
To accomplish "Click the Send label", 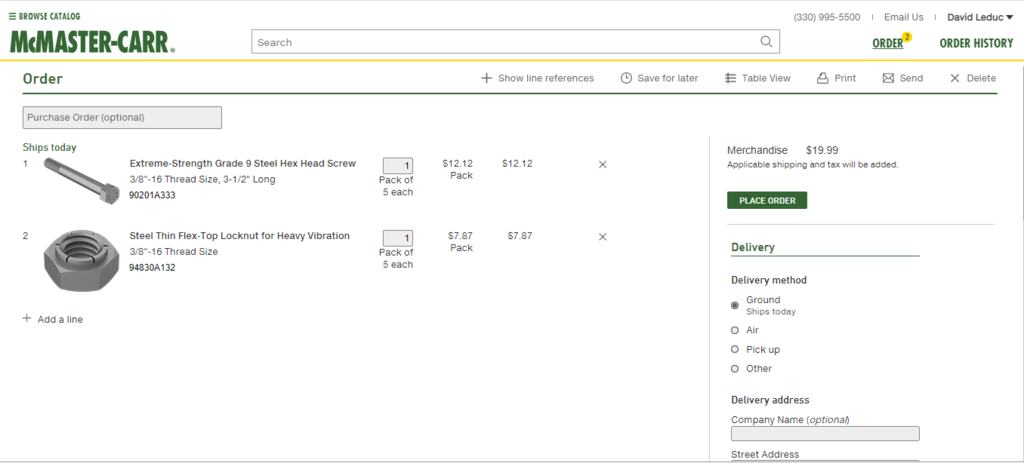I will 911,78.
